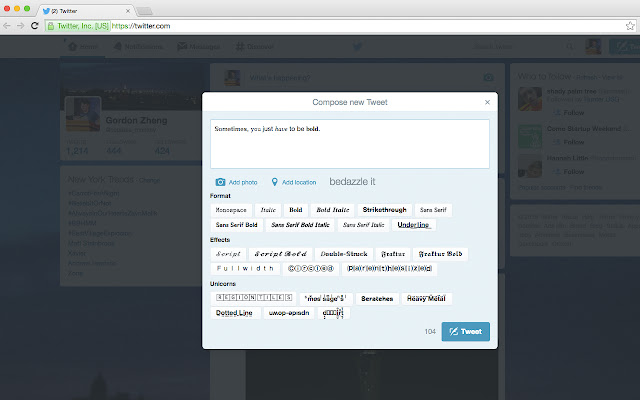This screenshot has height=400, width=640.
Task: Click the browser forward arrow
Action: click(x=20, y=26)
